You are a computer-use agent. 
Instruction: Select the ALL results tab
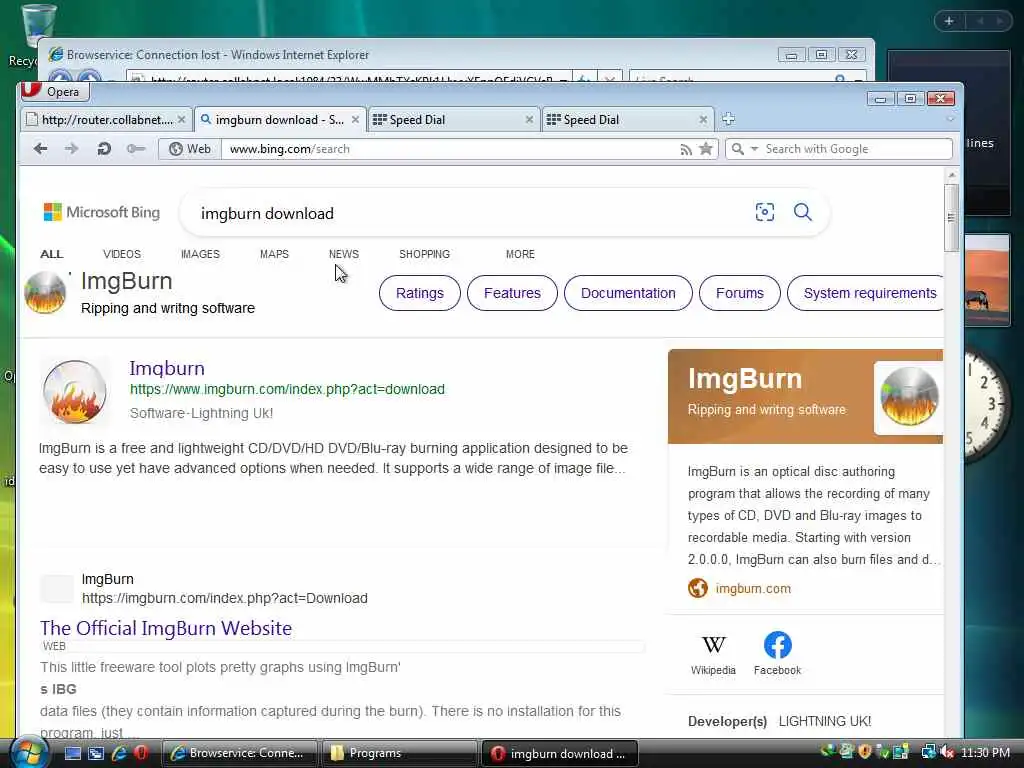[x=52, y=254]
